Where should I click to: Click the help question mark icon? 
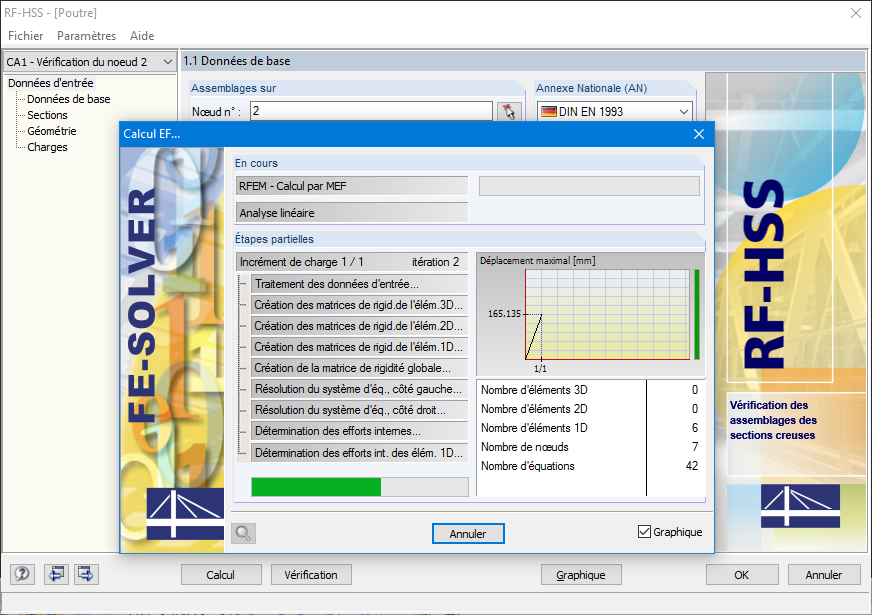[x=22, y=574]
